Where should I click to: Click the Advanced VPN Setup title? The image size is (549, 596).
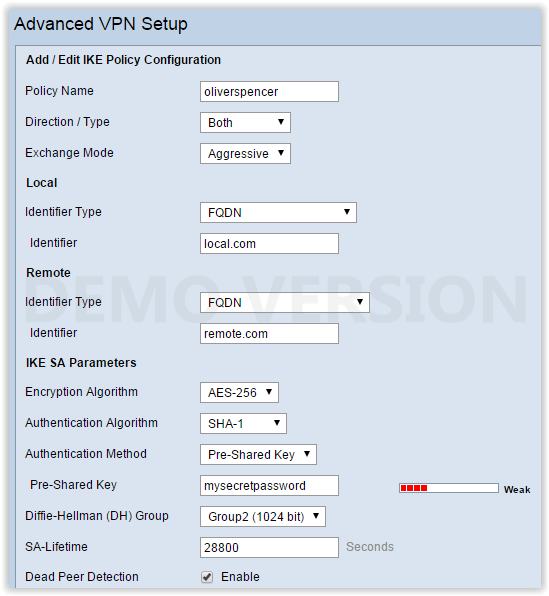[x=101, y=24]
